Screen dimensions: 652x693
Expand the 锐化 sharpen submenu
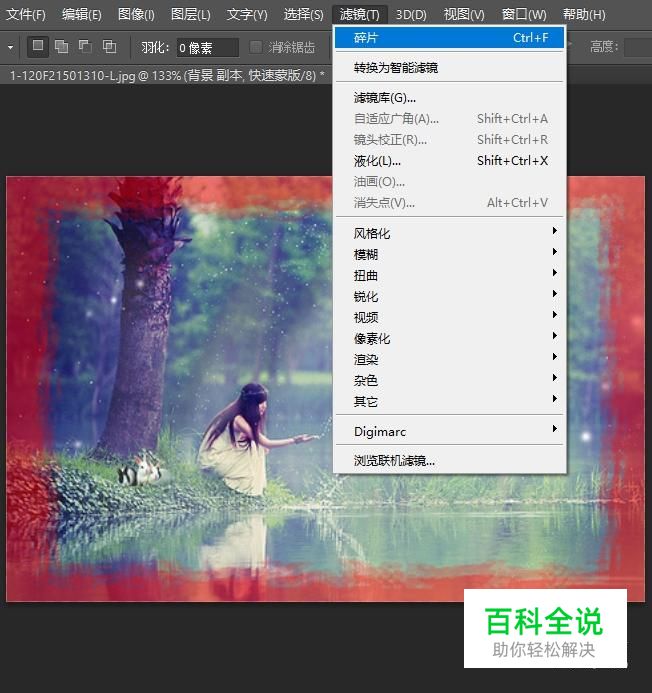tap(449, 296)
